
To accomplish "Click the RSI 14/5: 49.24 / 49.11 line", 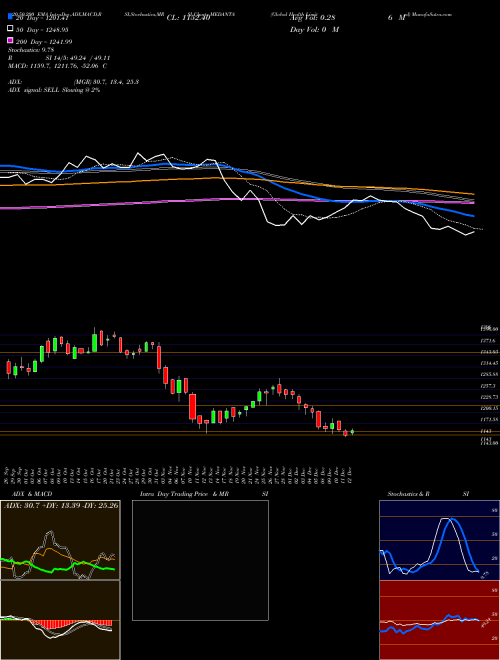I will pyautogui.click(x=59, y=58).
